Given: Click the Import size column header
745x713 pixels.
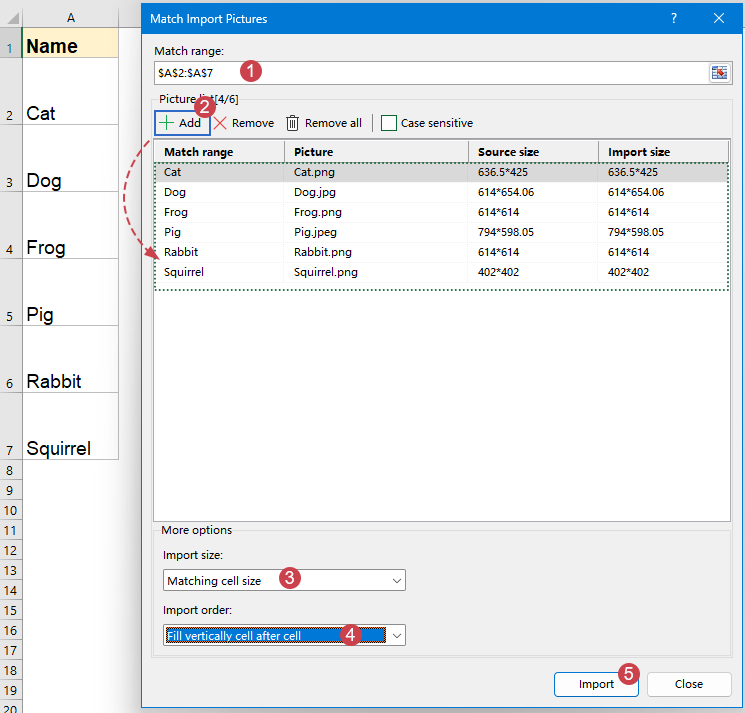Looking at the screenshot, I should (x=663, y=152).
